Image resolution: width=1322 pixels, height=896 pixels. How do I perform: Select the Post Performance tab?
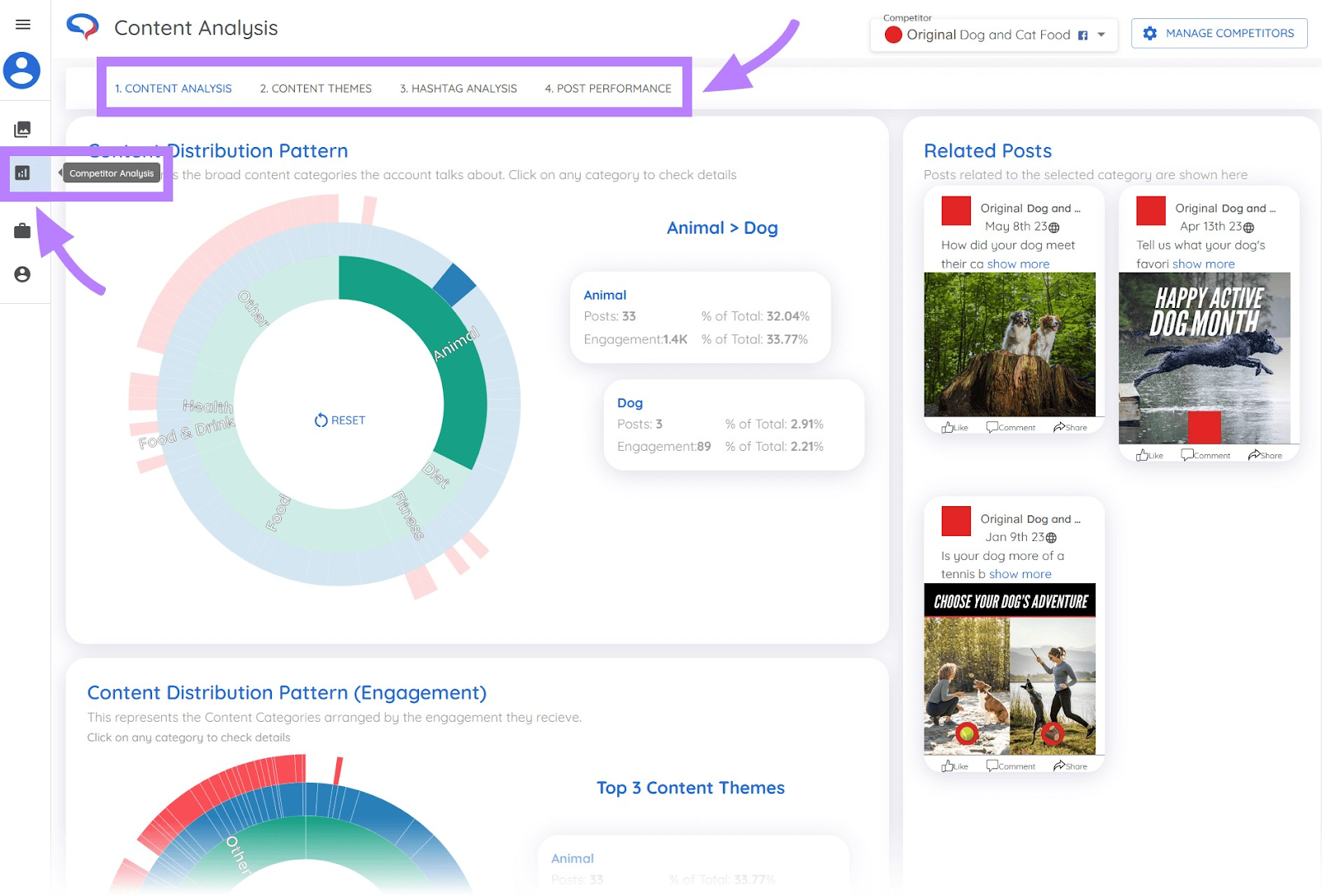[x=608, y=88]
